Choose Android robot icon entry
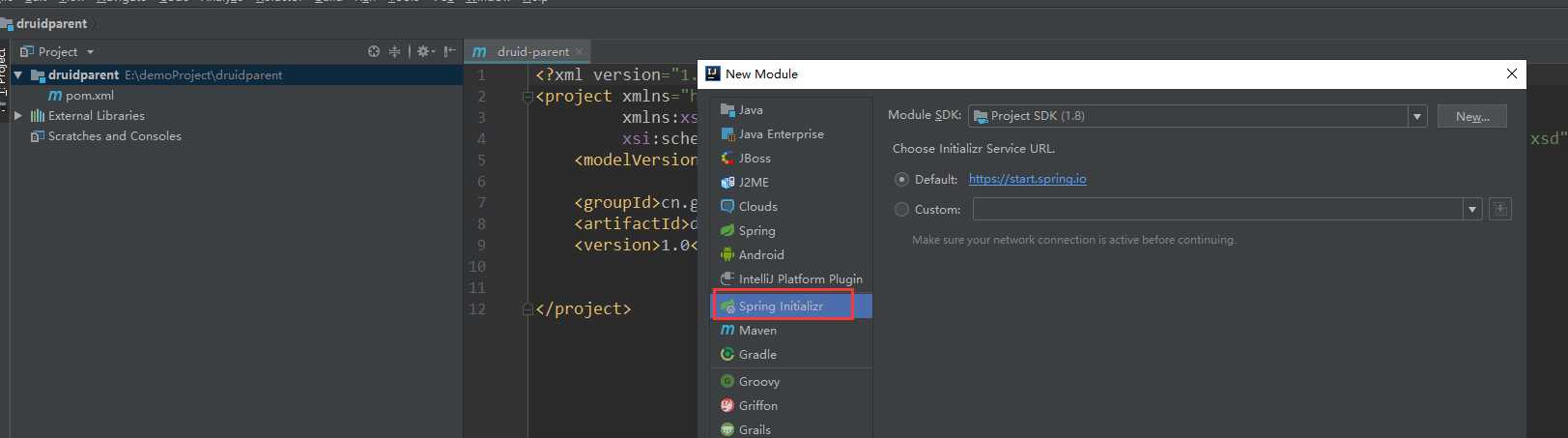Viewport: 1568px width, 438px height. (x=727, y=255)
